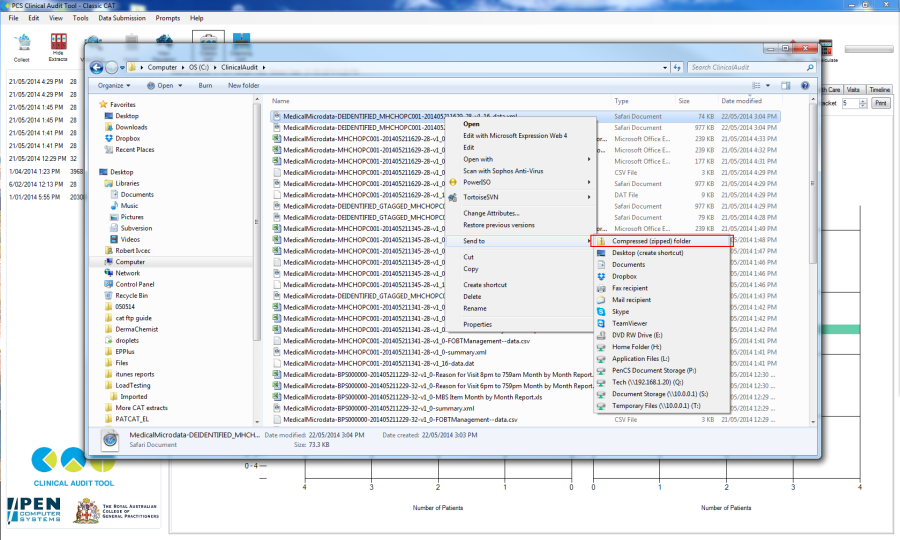Click the New folder button
The height and width of the screenshot is (540, 900).
tap(243, 86)
